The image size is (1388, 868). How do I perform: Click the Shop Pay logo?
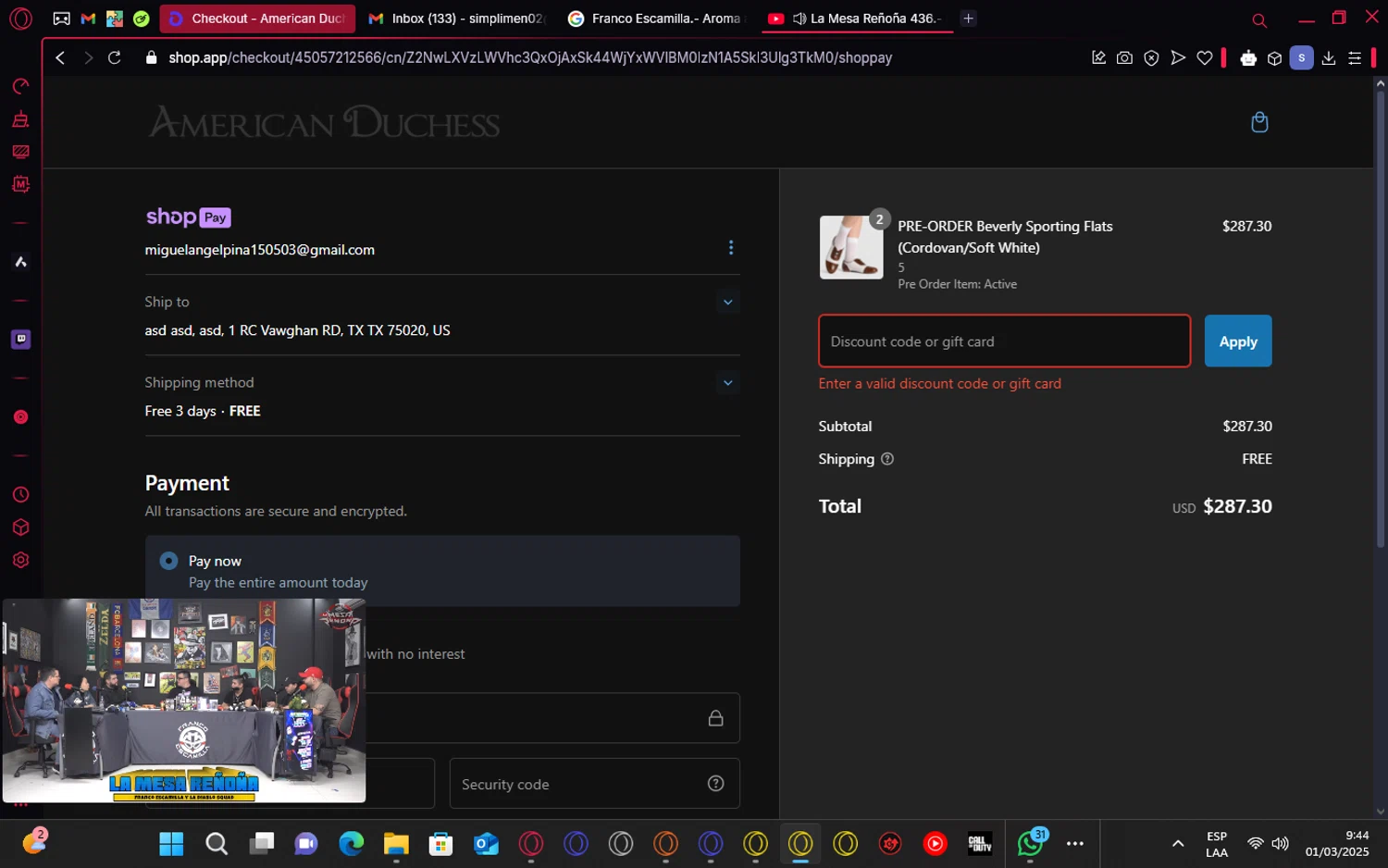188,217
